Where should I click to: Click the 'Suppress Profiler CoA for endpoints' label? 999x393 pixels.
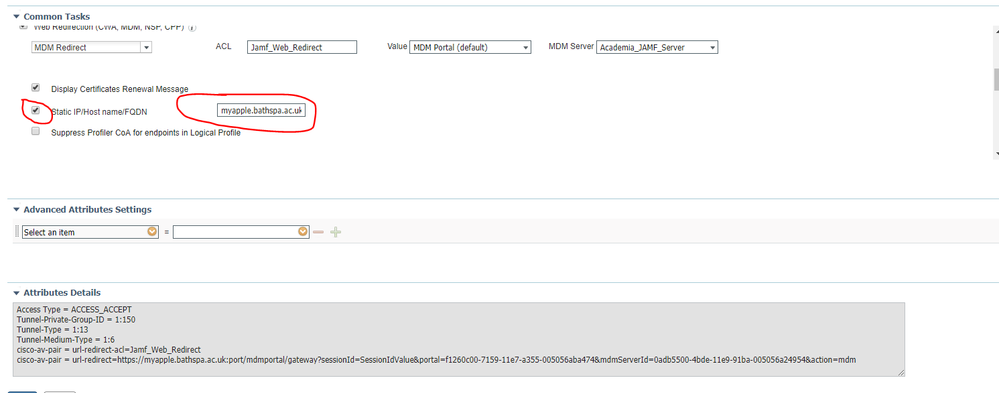146,133
